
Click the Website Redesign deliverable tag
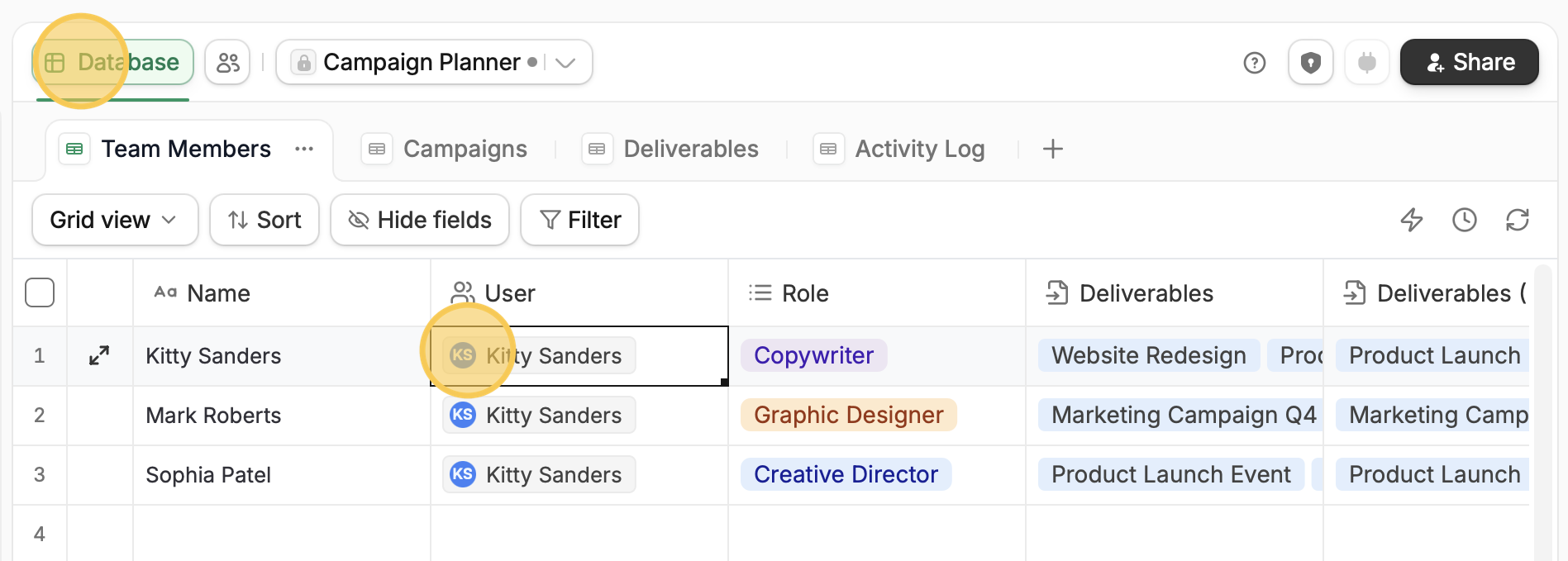[1149, 355]
